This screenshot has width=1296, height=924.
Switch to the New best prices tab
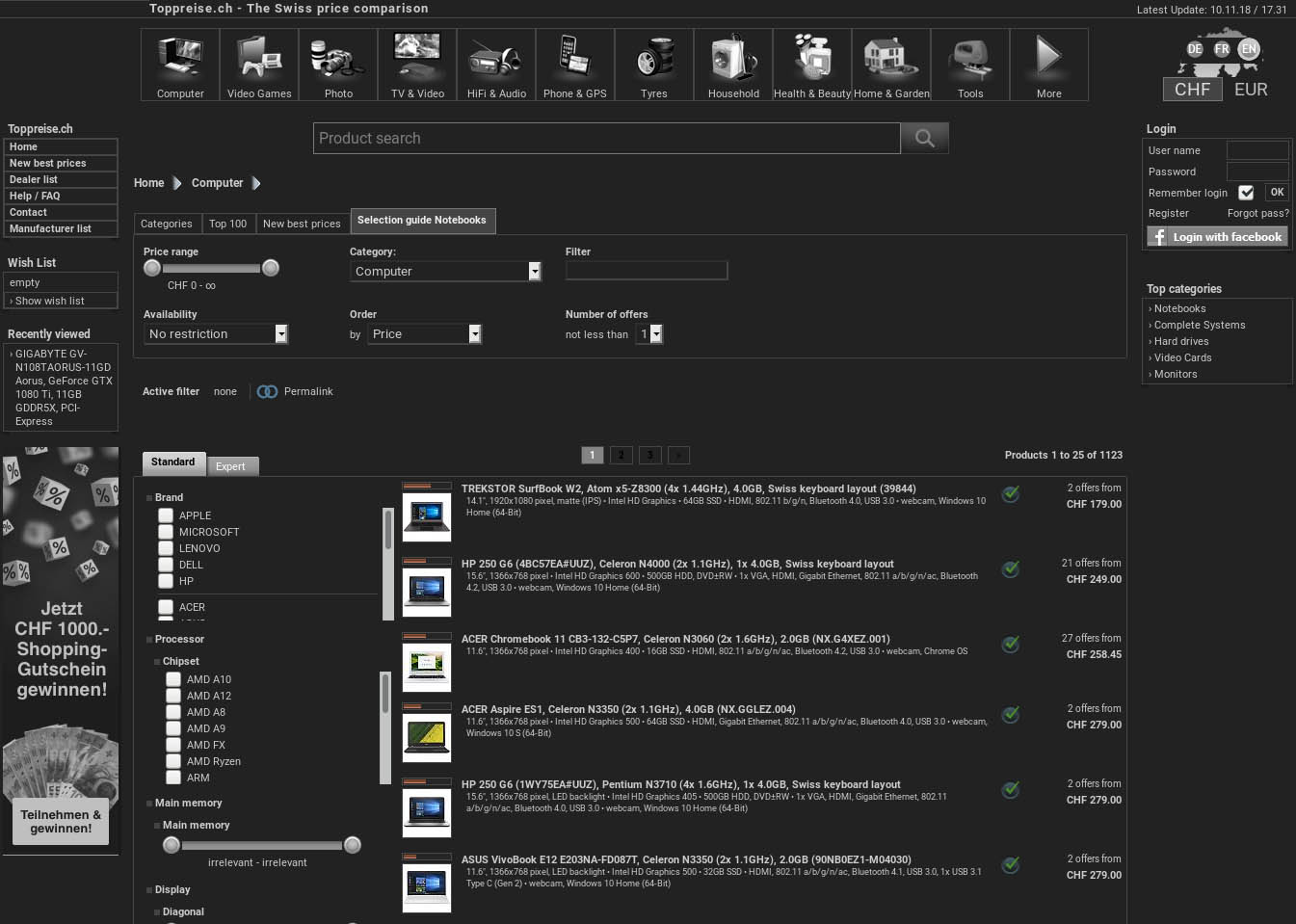[x=302, y=224]
